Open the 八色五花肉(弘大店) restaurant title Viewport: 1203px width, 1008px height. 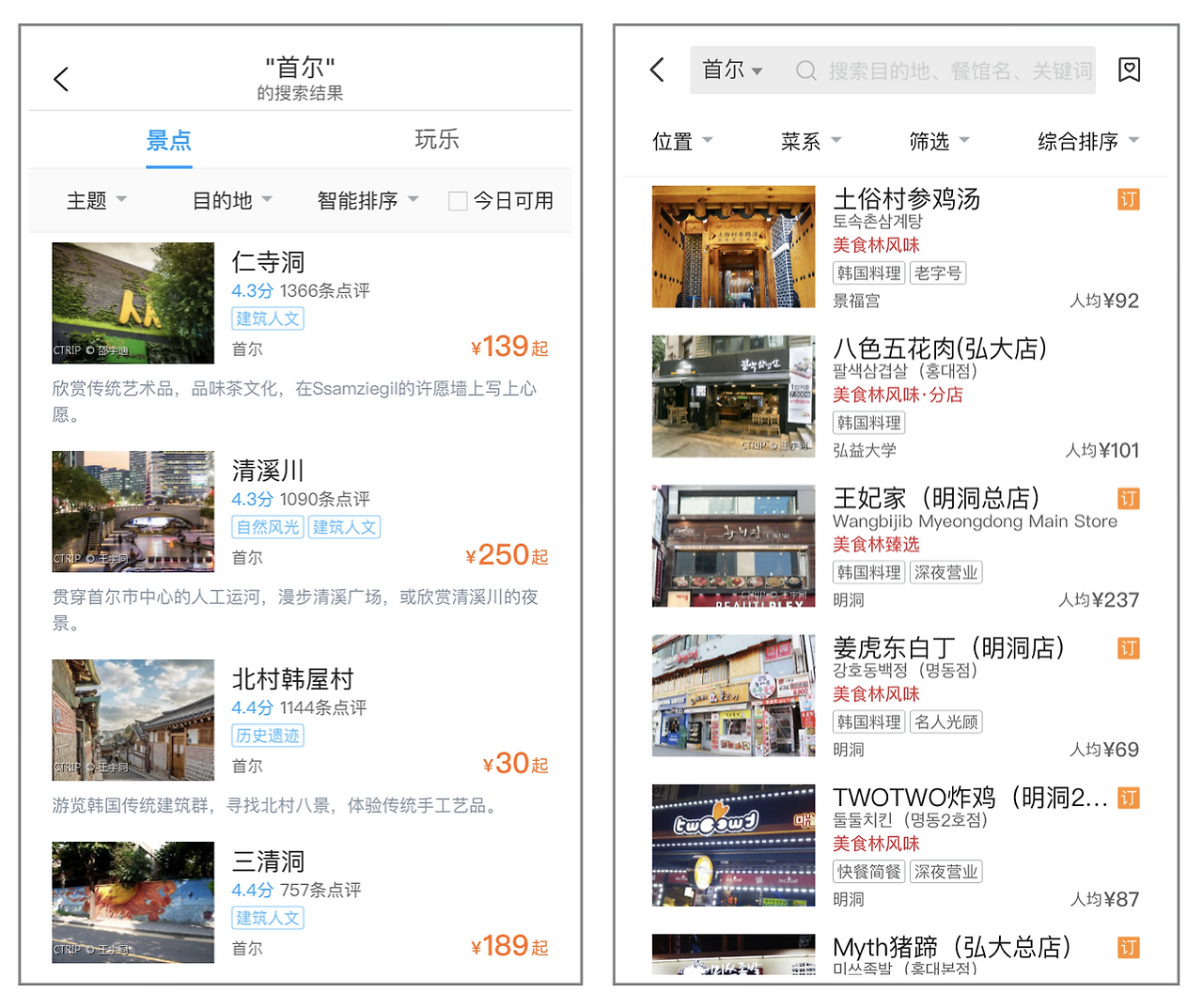[940, 349]
